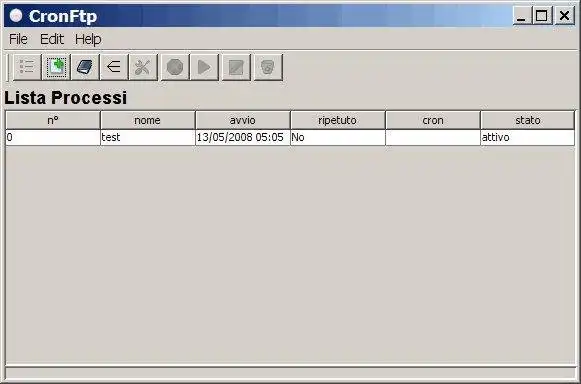Open the Edit menu

[x=52, y=39]
